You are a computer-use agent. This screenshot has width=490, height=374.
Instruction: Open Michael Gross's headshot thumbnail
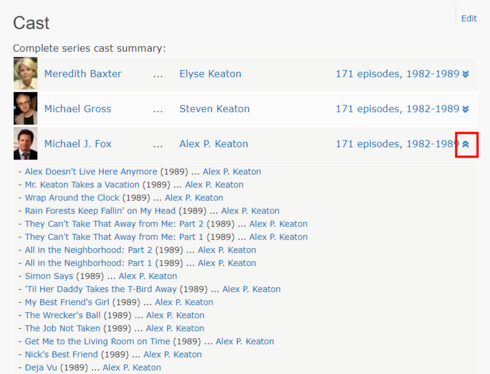point(25,109)
